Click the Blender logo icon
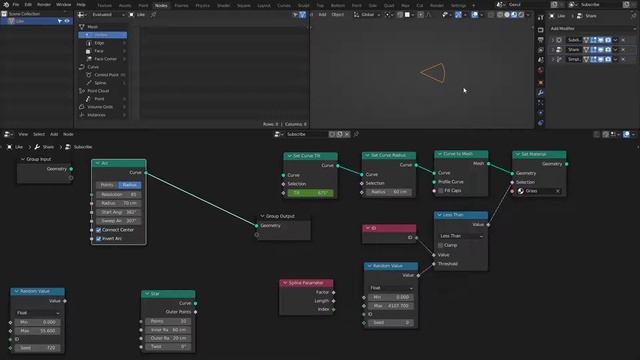The image size is (640, 360). tap(6, 4)
